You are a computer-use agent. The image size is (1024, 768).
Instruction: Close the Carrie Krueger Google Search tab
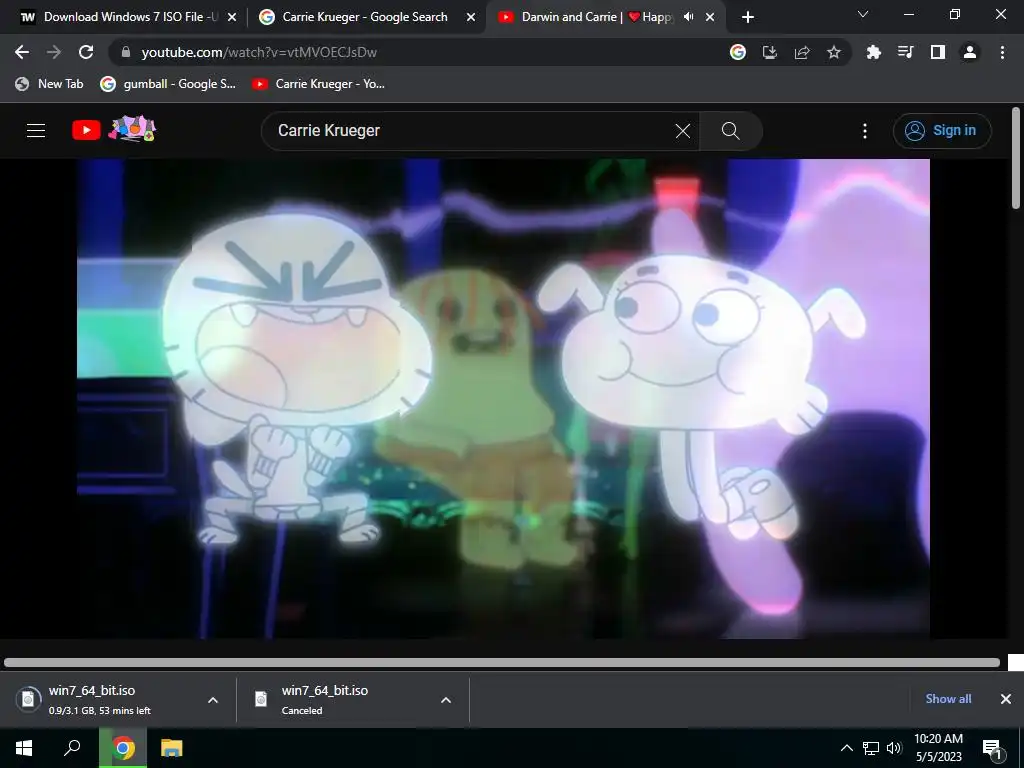471,17
